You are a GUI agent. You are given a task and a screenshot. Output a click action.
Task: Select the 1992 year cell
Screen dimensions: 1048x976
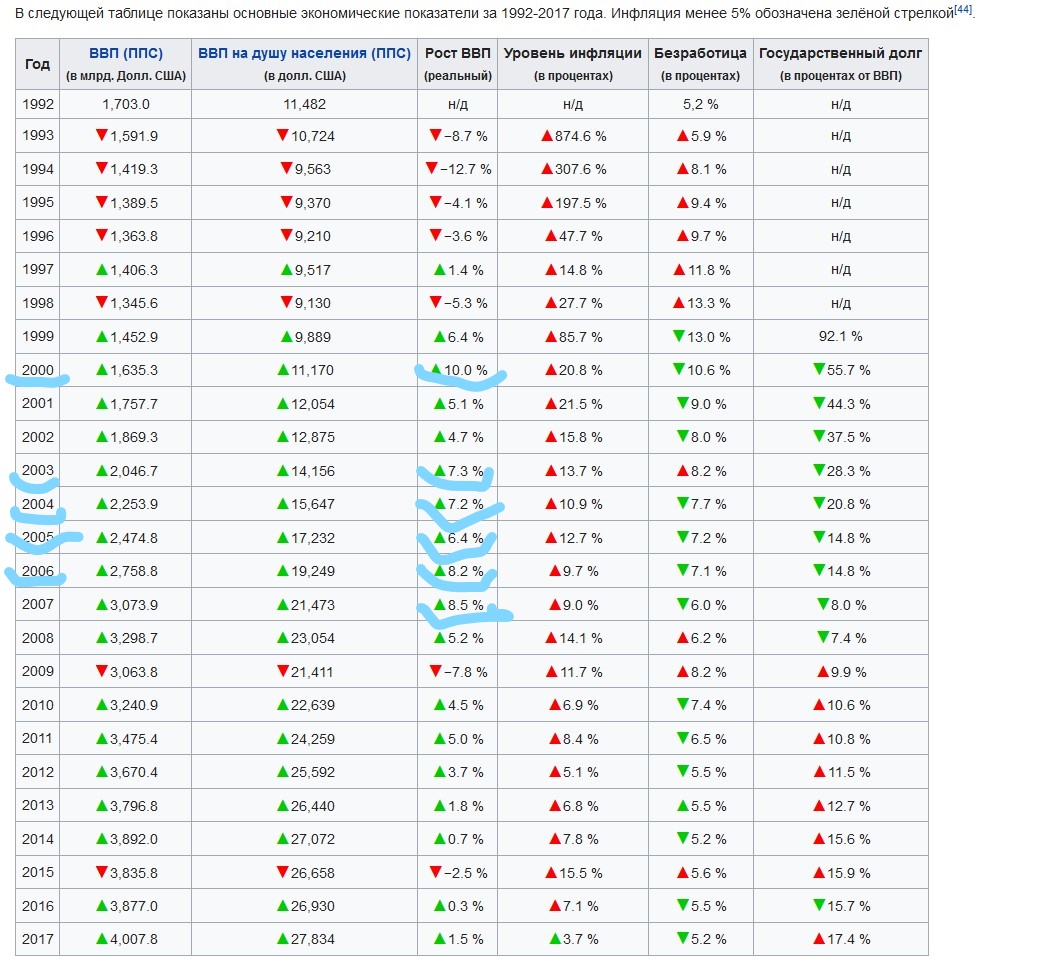point(38,103)
